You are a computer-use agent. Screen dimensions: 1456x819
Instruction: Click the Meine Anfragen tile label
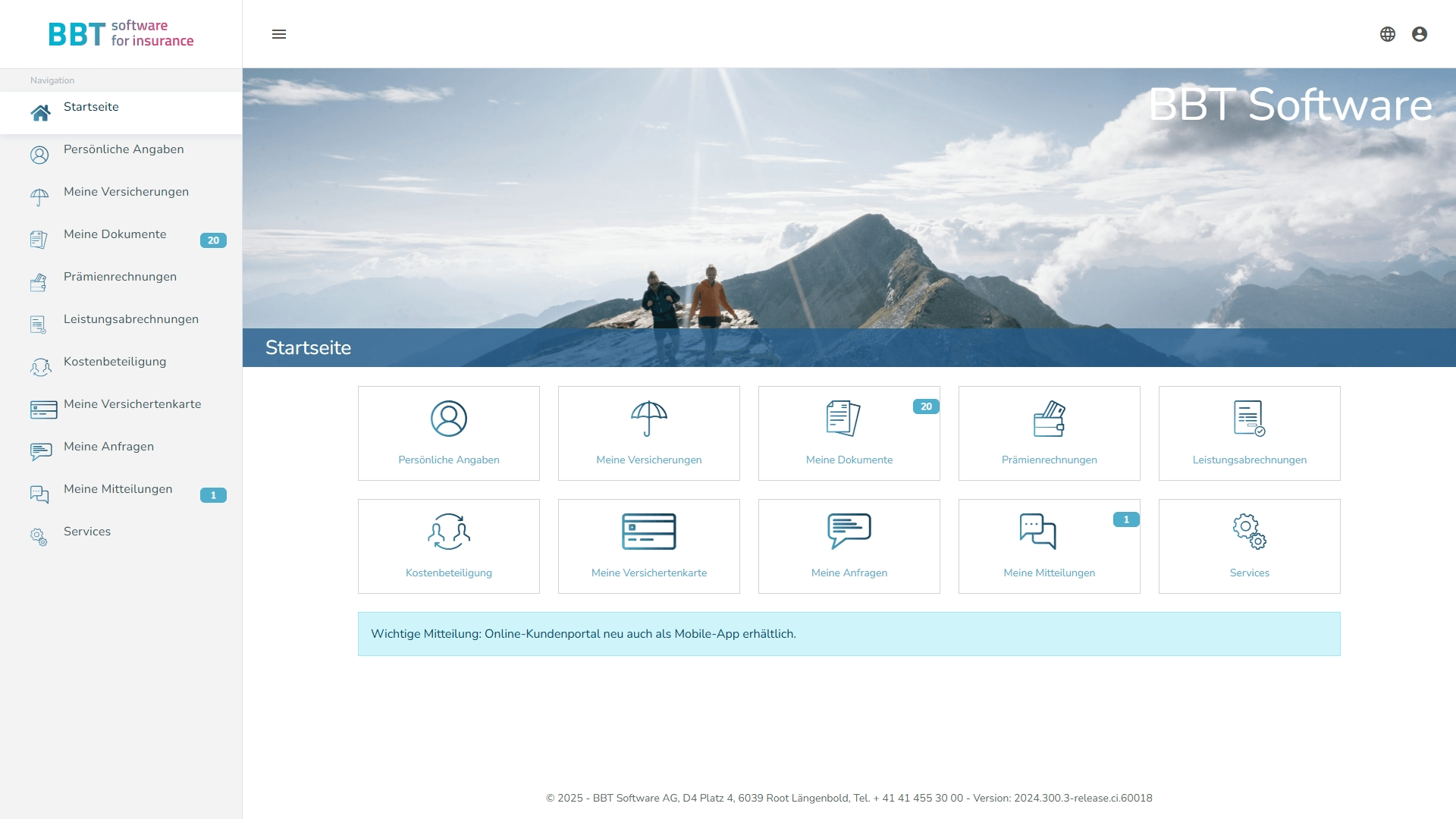849,573
